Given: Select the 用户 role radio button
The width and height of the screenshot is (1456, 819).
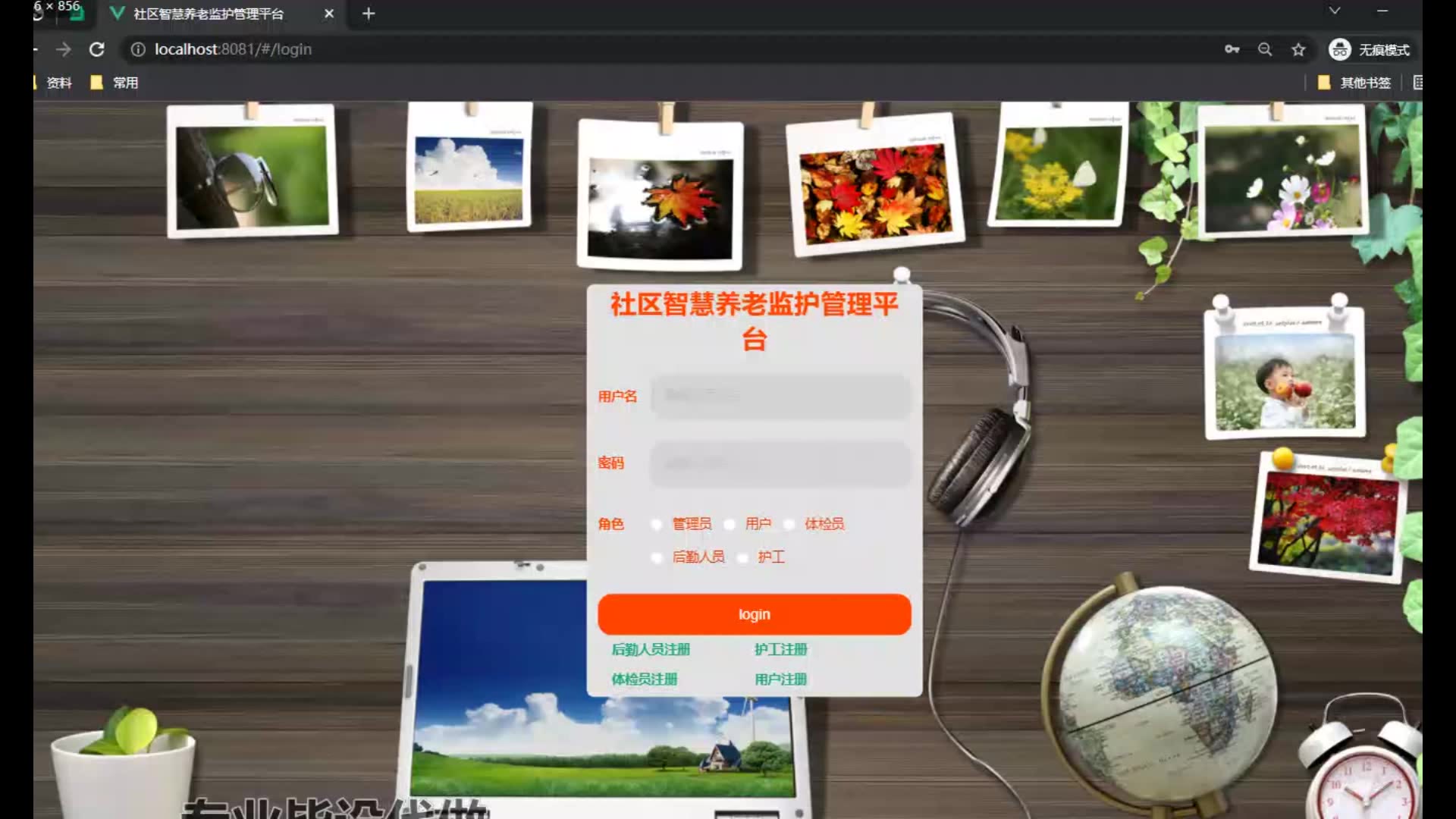Looking at the screenshot, I should [x=730, y=524].
